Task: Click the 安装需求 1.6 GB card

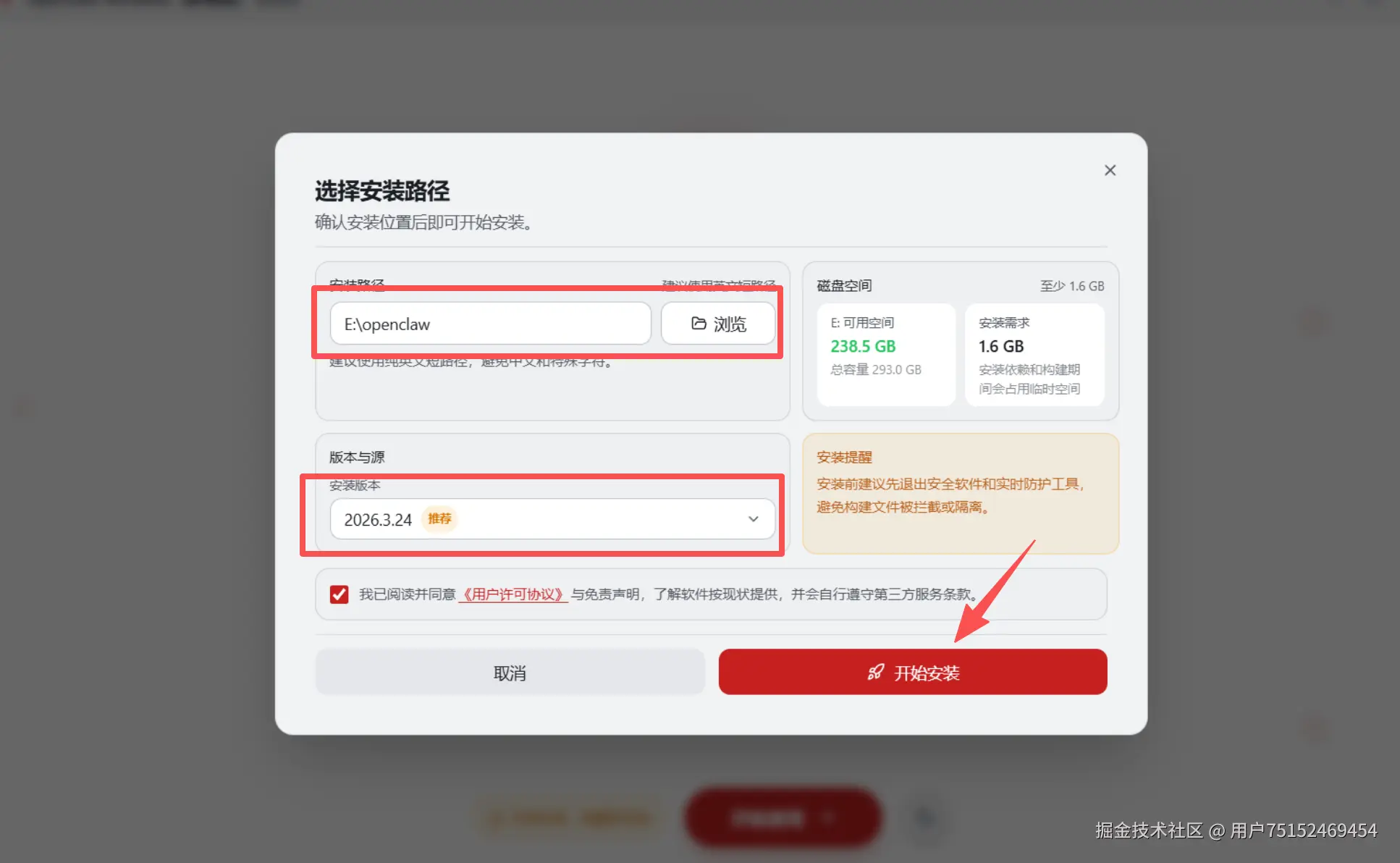Action: pos(1034,355)
